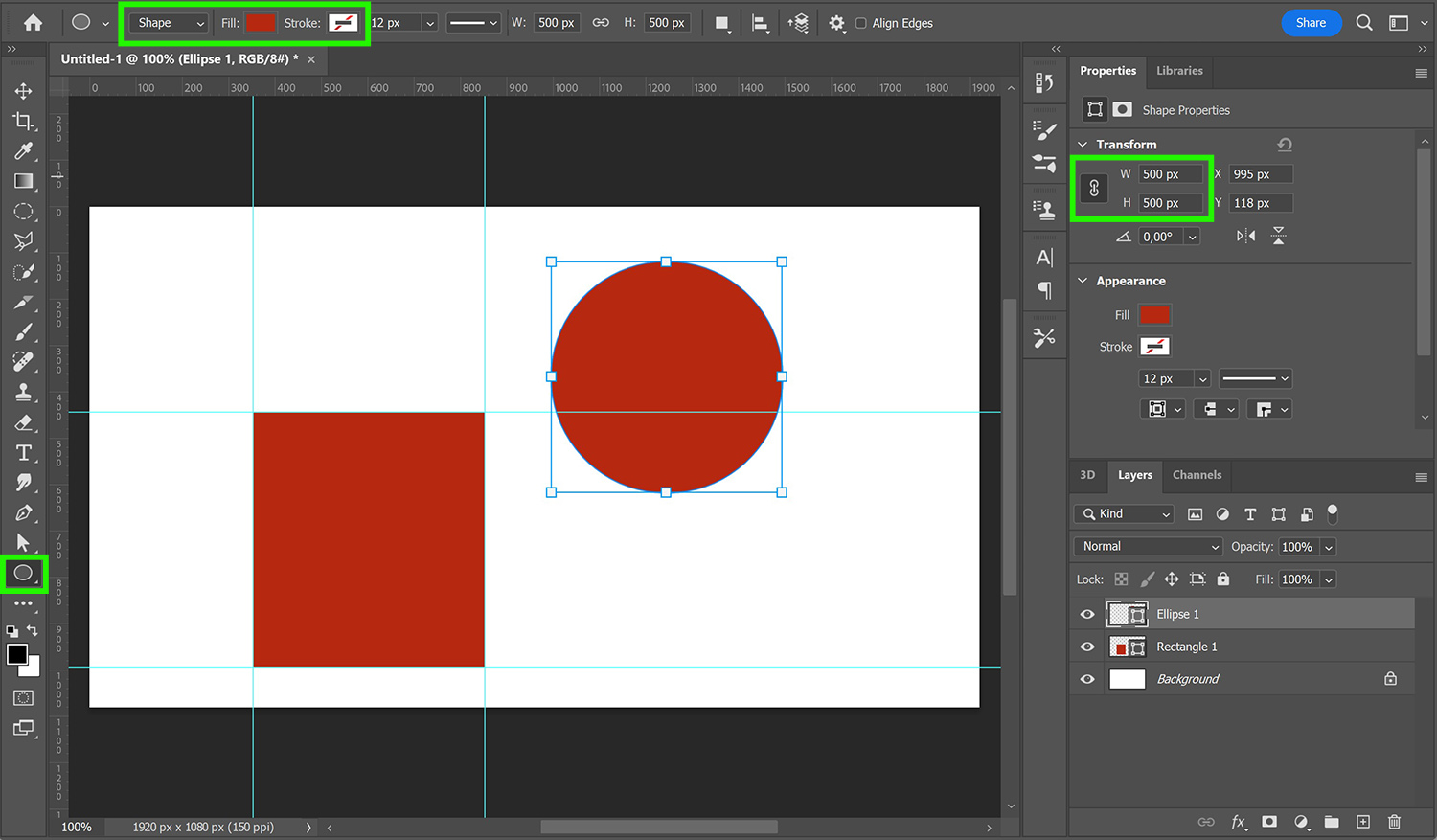
Task: Select the Crop tool
Action: click(23, 121)
